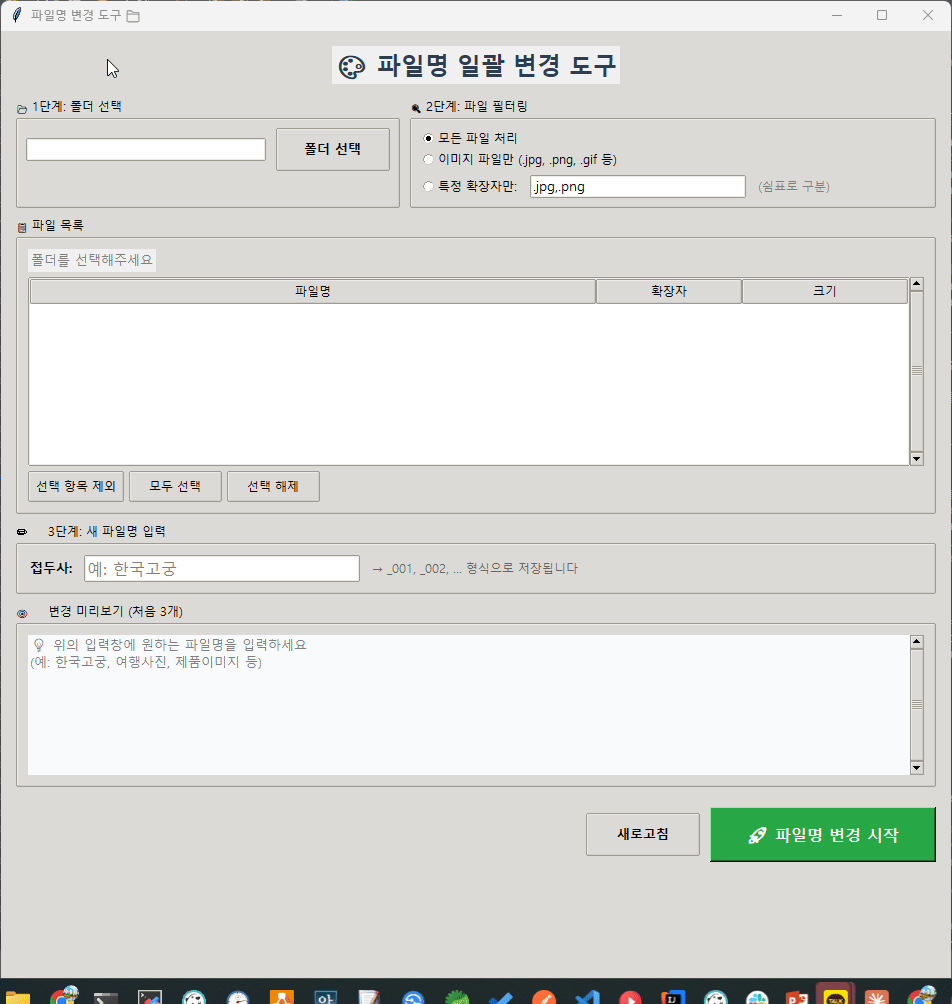The image size is (952, 1004).
Task: Launch PowerPoint from the taskbar
Action: (x=797, y=997)
